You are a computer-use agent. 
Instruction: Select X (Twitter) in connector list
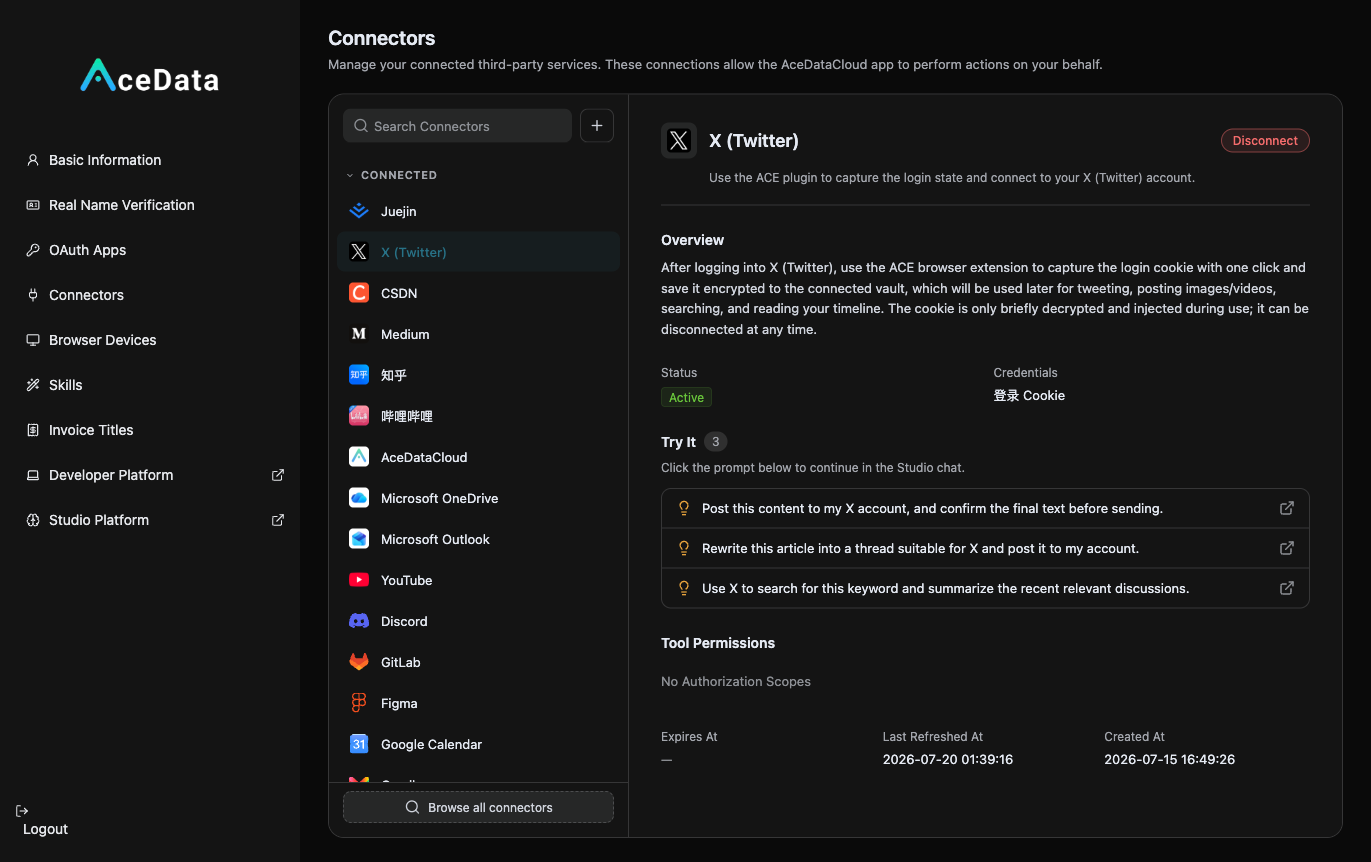tap(479, 252)
